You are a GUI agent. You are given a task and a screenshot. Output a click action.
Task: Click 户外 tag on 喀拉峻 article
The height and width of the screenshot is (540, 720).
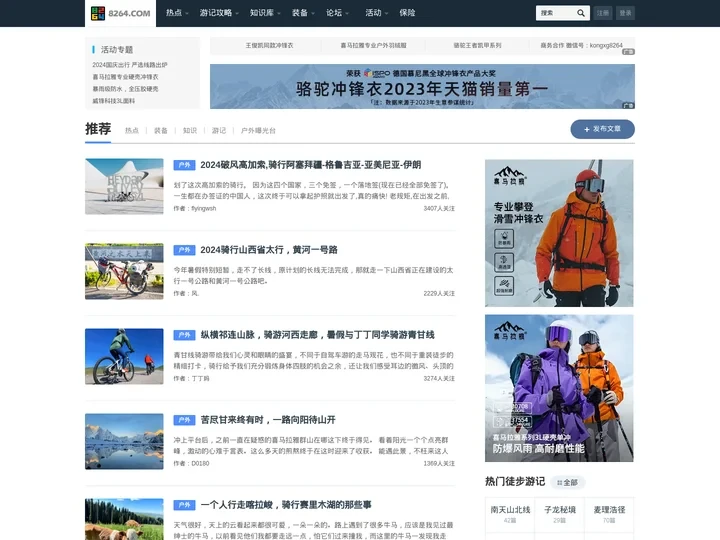click(x=184, y=505)
